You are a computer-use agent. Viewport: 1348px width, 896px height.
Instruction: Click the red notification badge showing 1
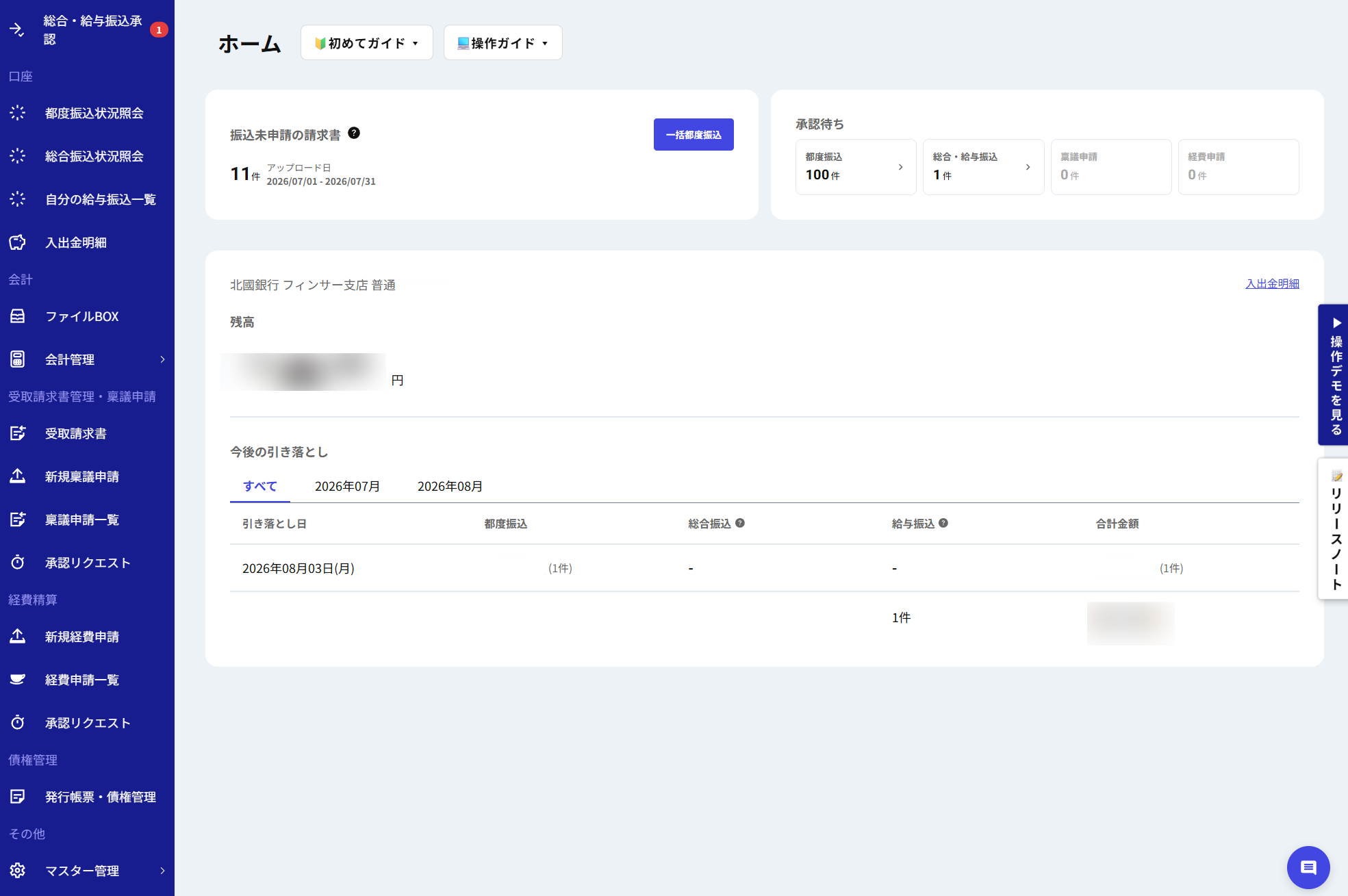click(x=159, y=30)
